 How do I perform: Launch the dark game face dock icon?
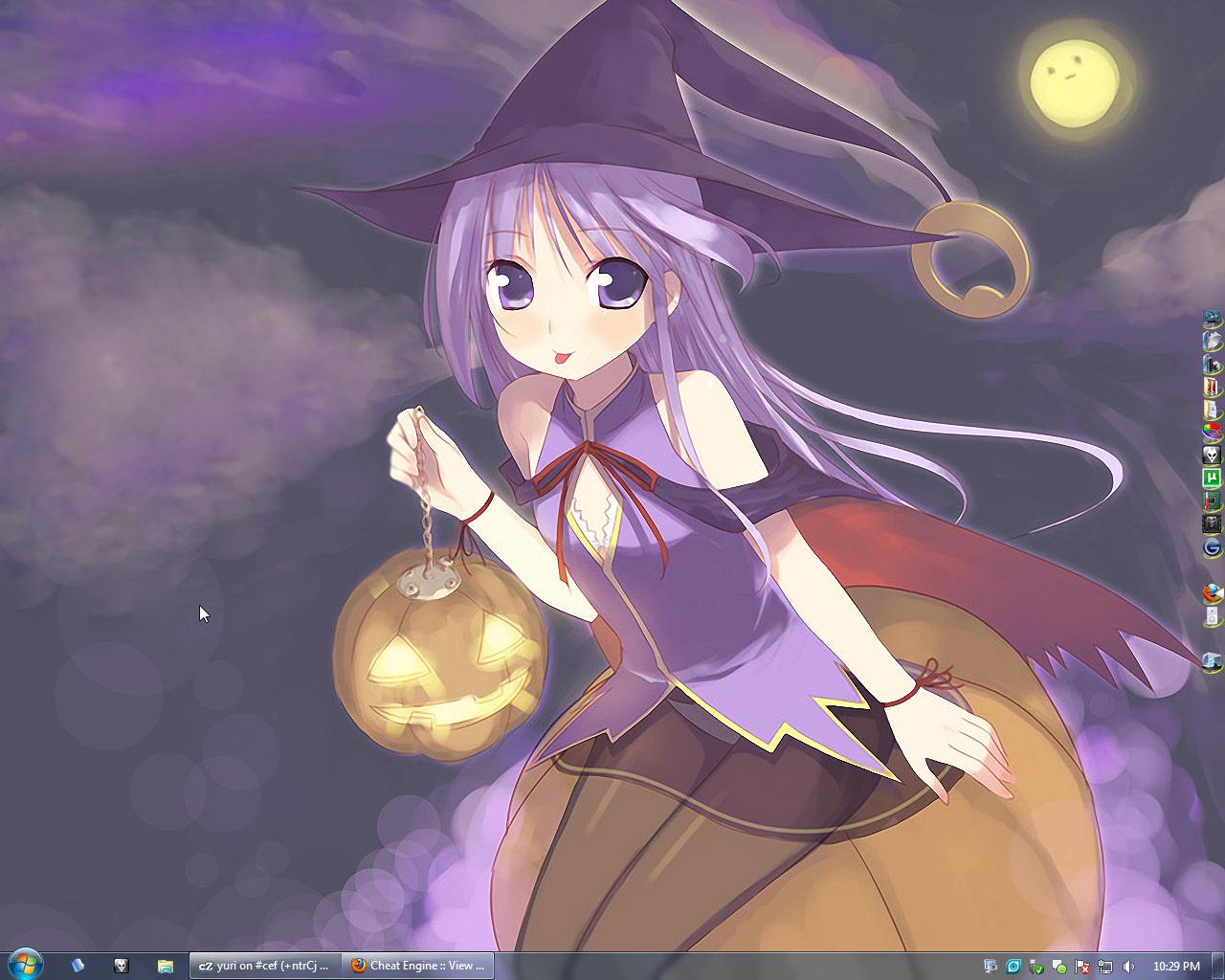[1213, 523]
